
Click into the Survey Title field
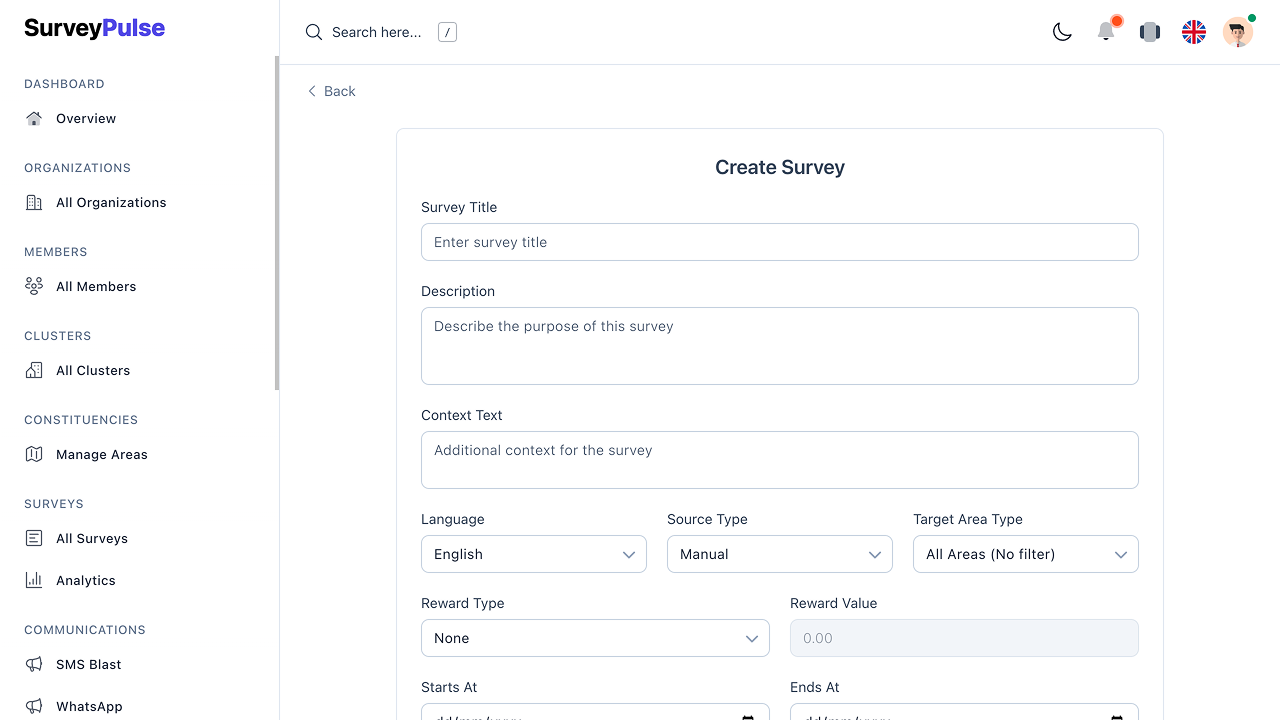[779, 242]
